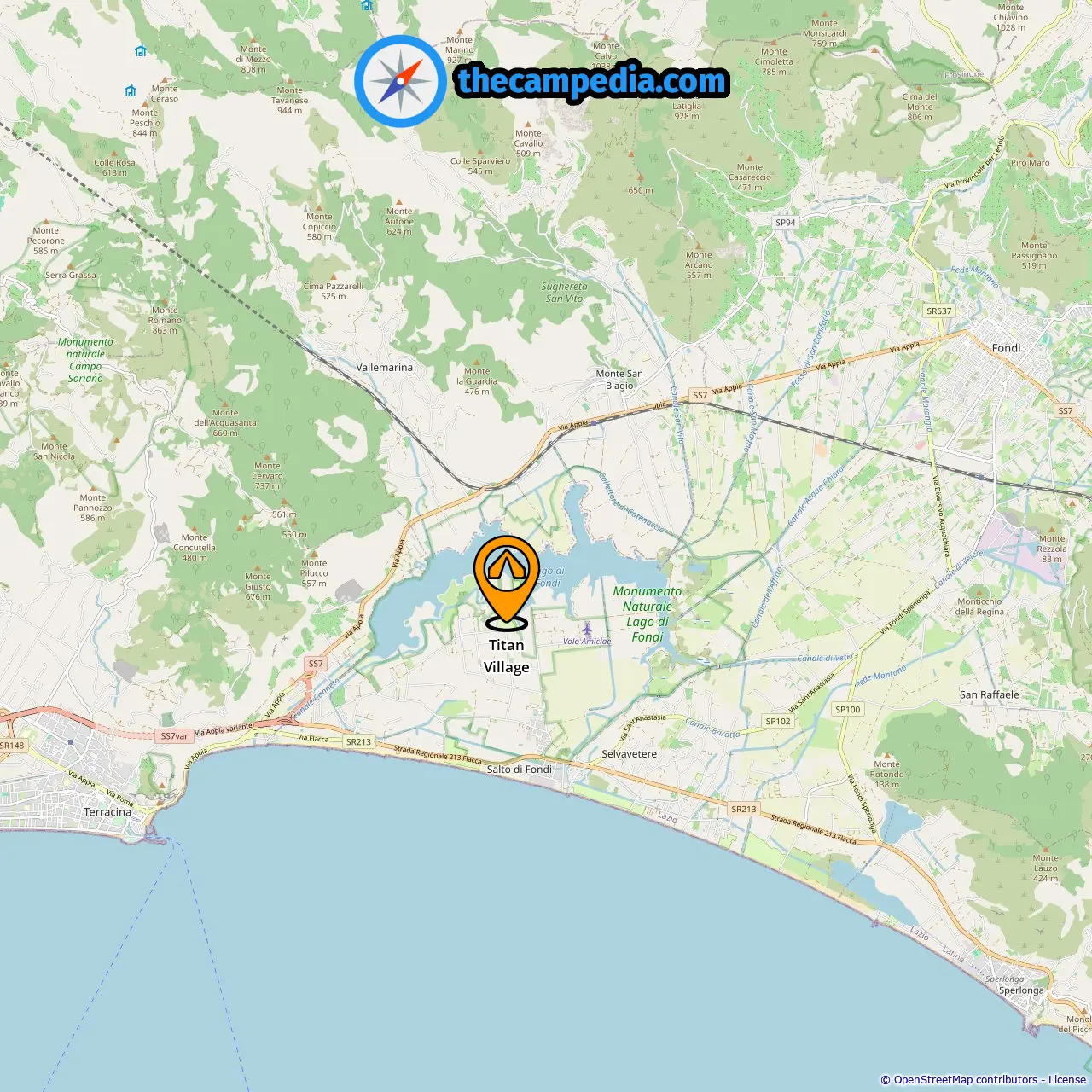The image size is (1092, 1092).
Task: Click the SR213 road shield near Salto di Fondi
Action: click(359, 741)
